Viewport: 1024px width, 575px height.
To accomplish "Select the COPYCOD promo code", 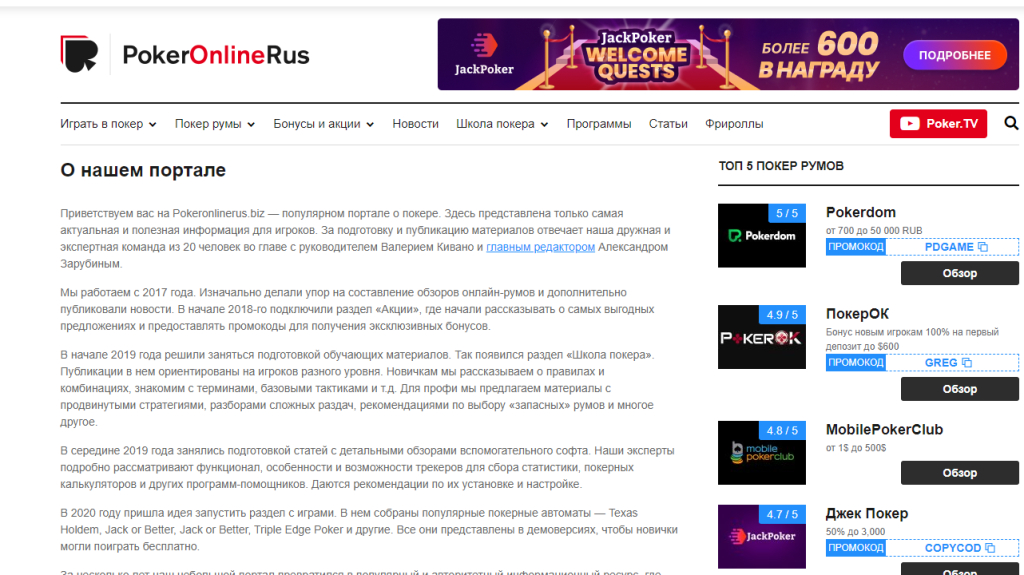I will [953, 548].
